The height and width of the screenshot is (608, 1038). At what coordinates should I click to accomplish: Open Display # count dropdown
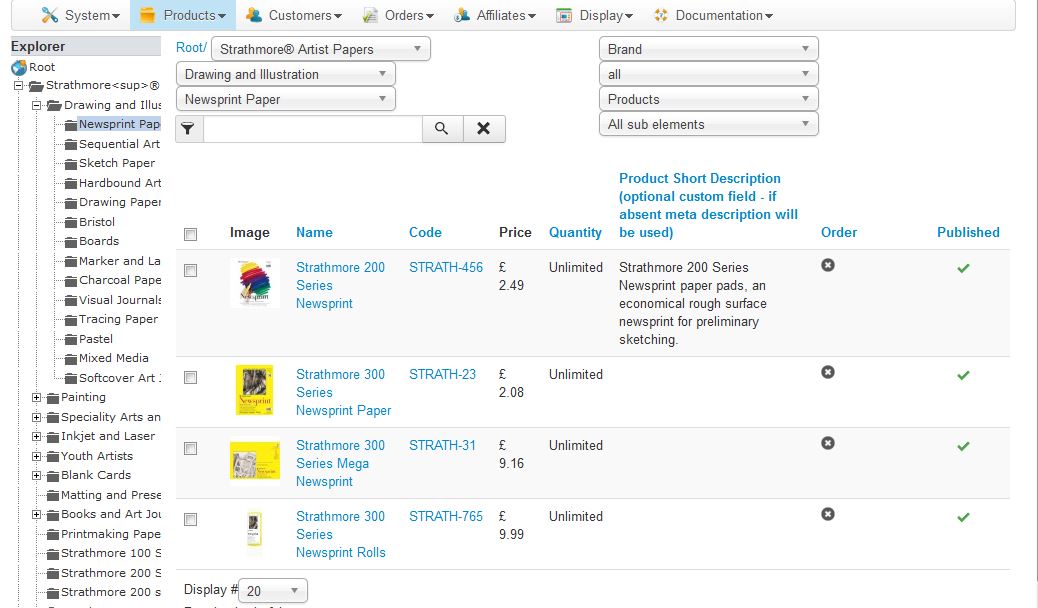tap(272, 591)
